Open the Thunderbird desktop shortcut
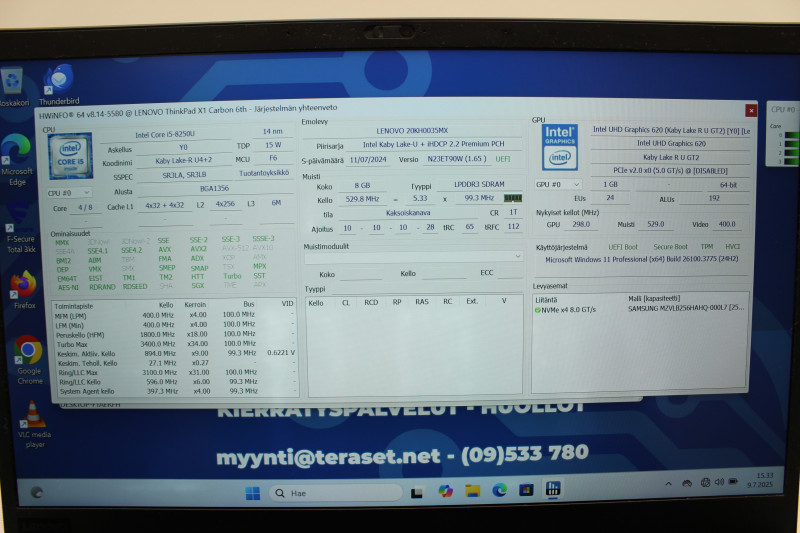Screen dimensions: 800x533 click(x=59, y=85)
